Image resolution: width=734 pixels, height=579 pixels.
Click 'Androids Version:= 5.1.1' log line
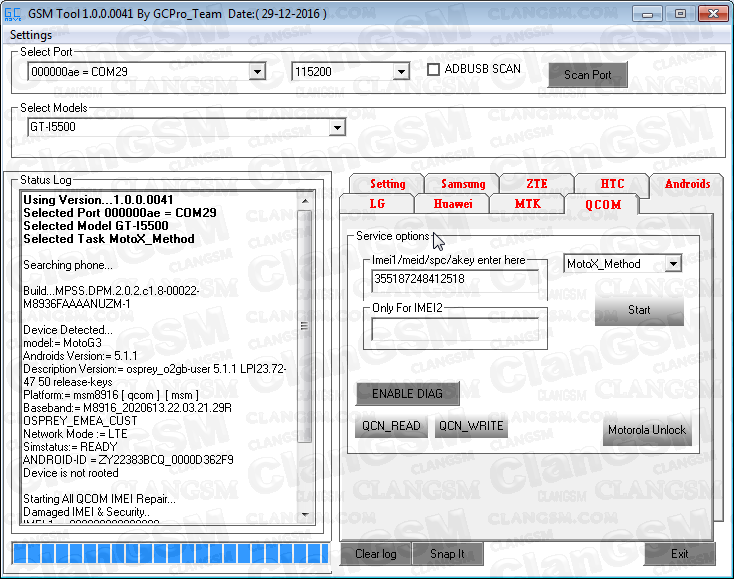[80, 356]
